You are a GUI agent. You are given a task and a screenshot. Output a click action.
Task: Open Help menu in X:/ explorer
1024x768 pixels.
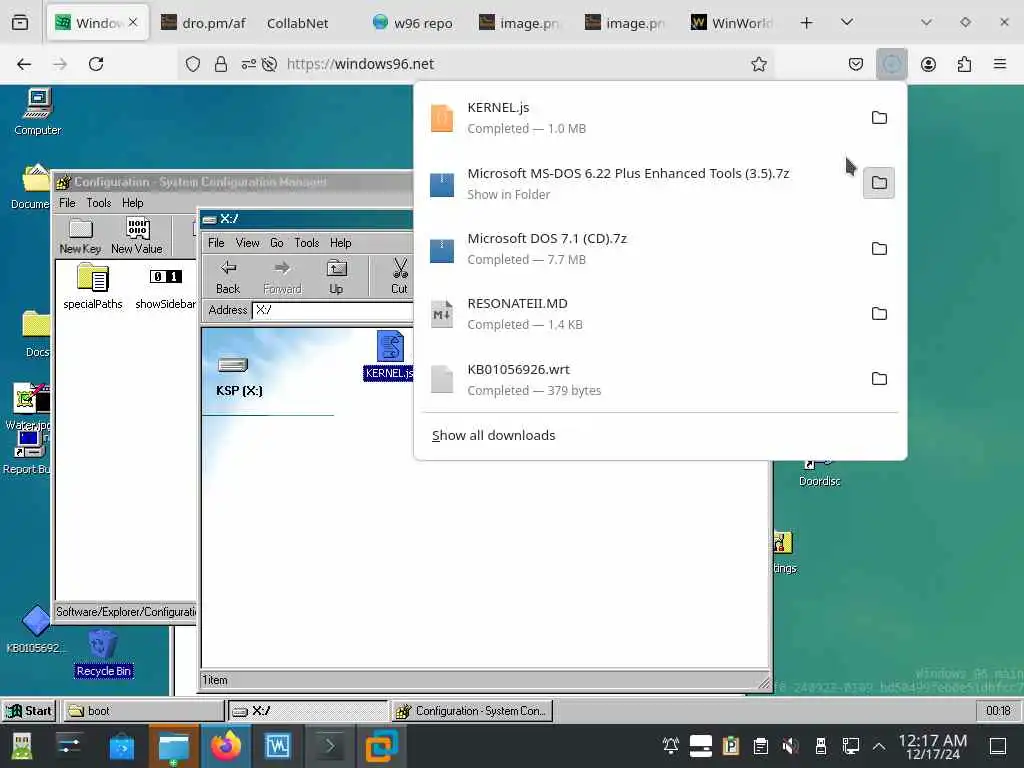click(340, 243)
